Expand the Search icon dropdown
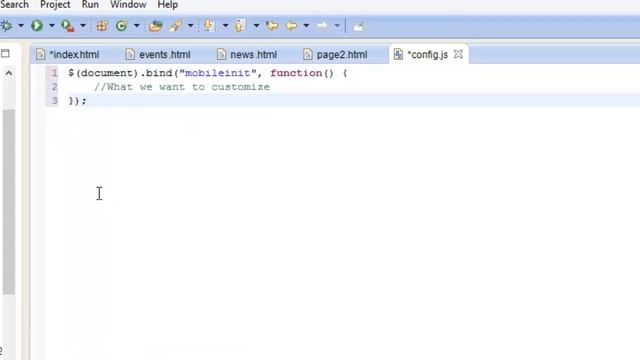The height and width of the screenshot is (360, 640). [190, 26]
